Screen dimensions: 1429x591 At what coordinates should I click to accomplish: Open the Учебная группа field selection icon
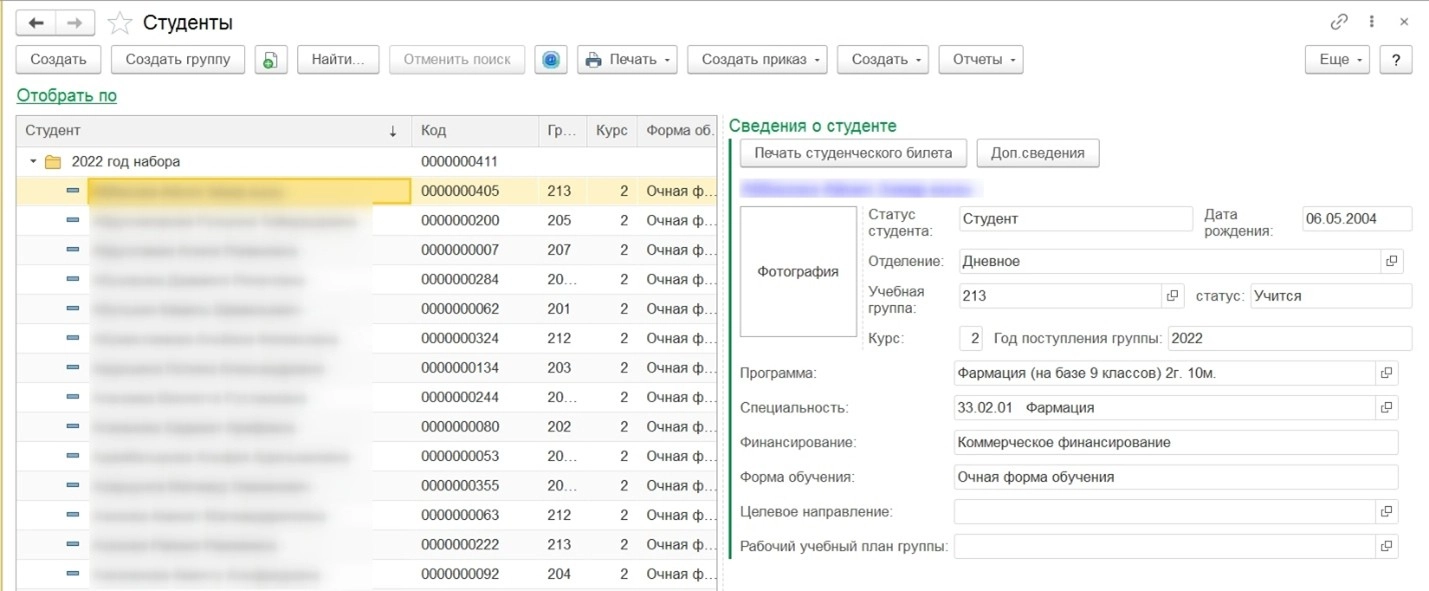[1173, 296]
